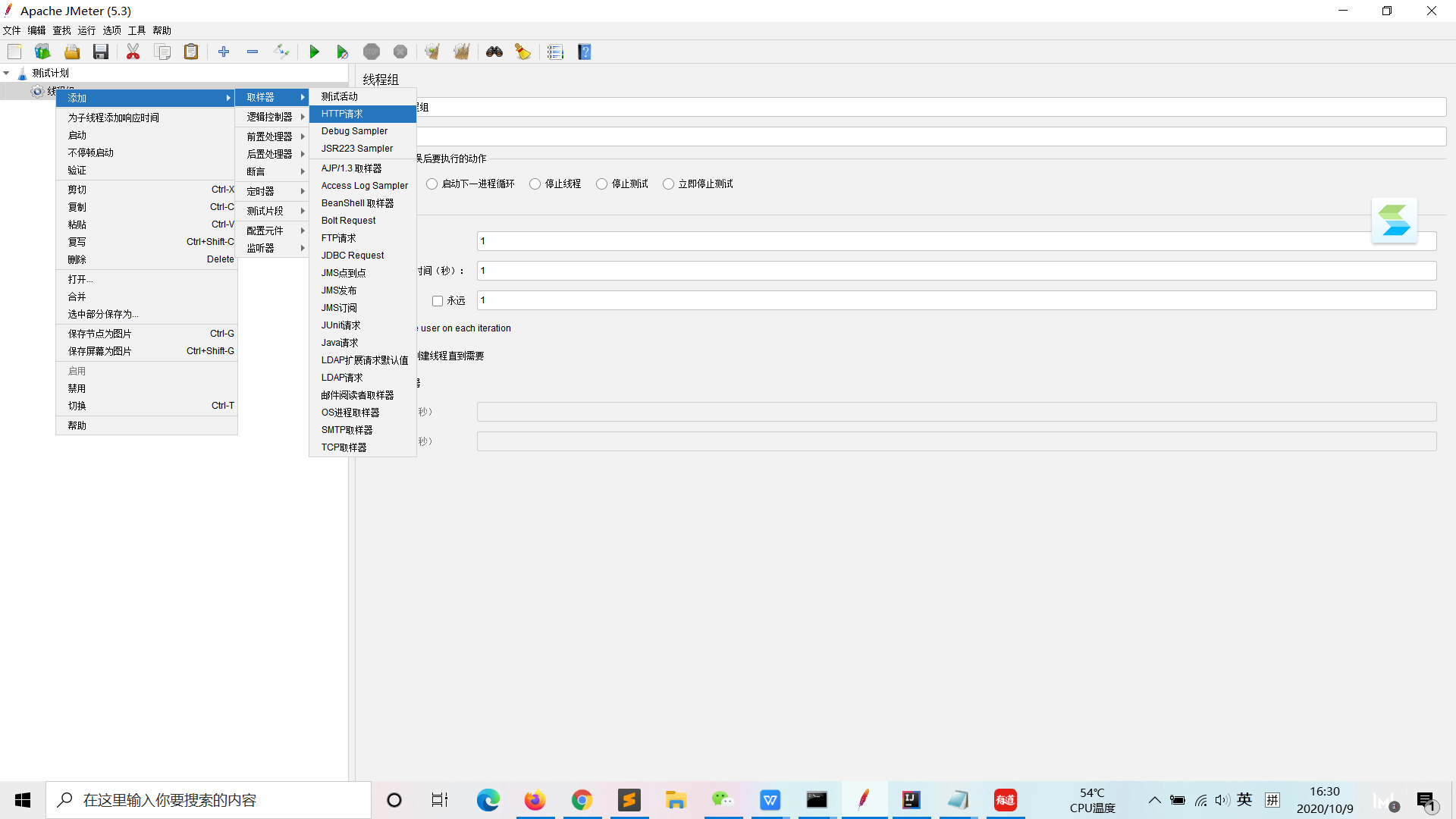Expand the 断言 submenu
The width and height of the screenshot is (1456, 819).
coord(272,171)
